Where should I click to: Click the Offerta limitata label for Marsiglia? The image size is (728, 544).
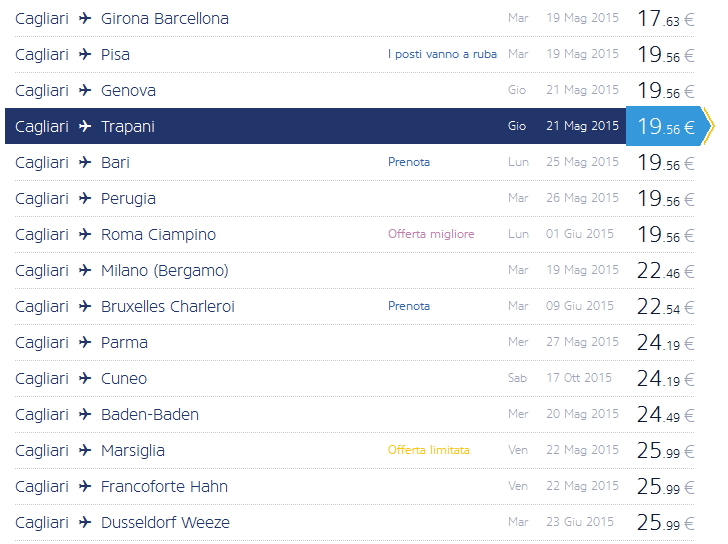point(429,450)
